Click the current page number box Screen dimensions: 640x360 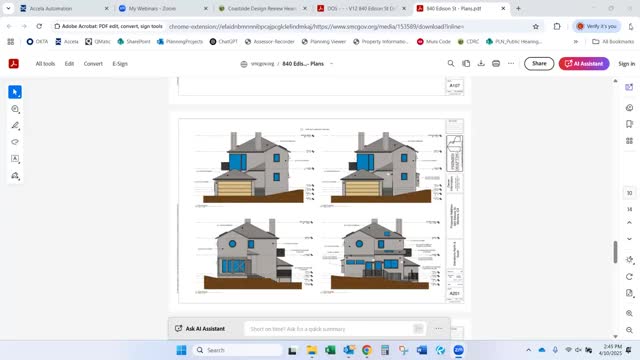pyautogui.click(x=629, y=193)
